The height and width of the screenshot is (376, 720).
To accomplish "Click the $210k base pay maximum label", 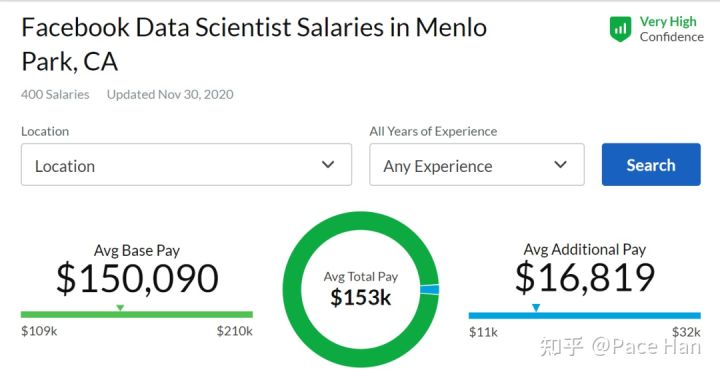I will click(235, 331).
